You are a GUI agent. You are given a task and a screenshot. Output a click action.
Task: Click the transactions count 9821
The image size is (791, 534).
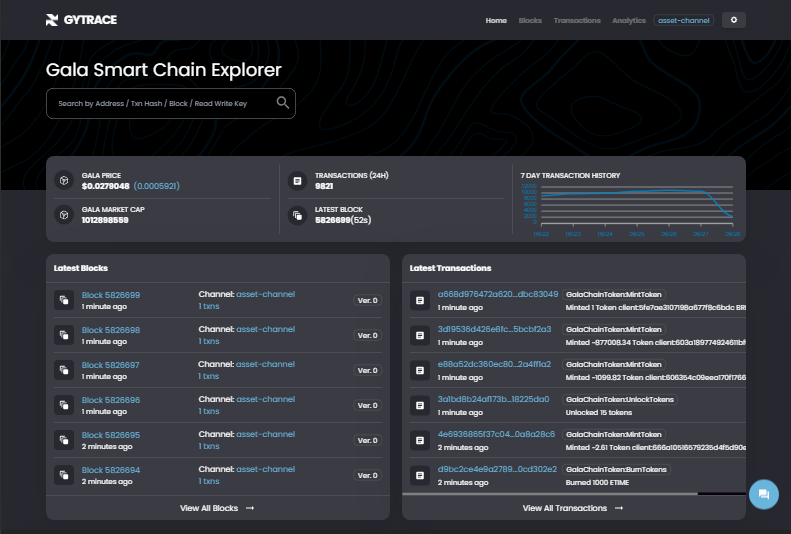(x=324, y=186)
